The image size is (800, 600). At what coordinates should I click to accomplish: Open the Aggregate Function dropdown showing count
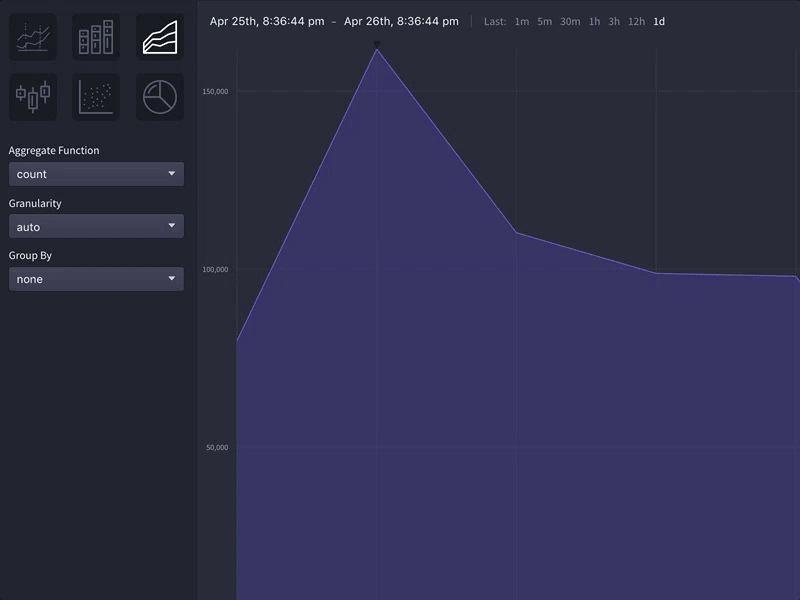point(96,173)
